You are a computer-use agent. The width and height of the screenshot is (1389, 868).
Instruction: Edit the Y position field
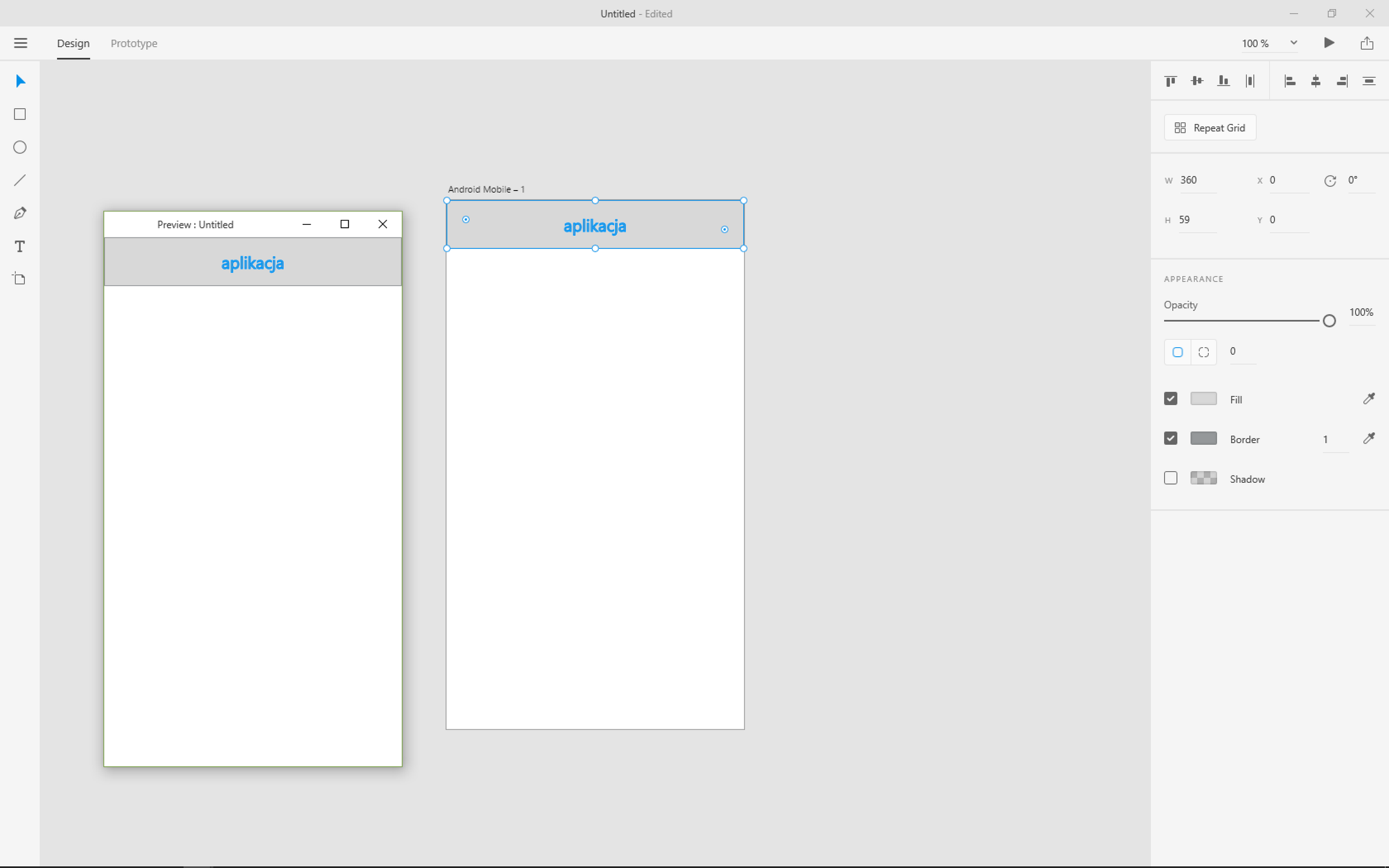(x=1289, y=220)
